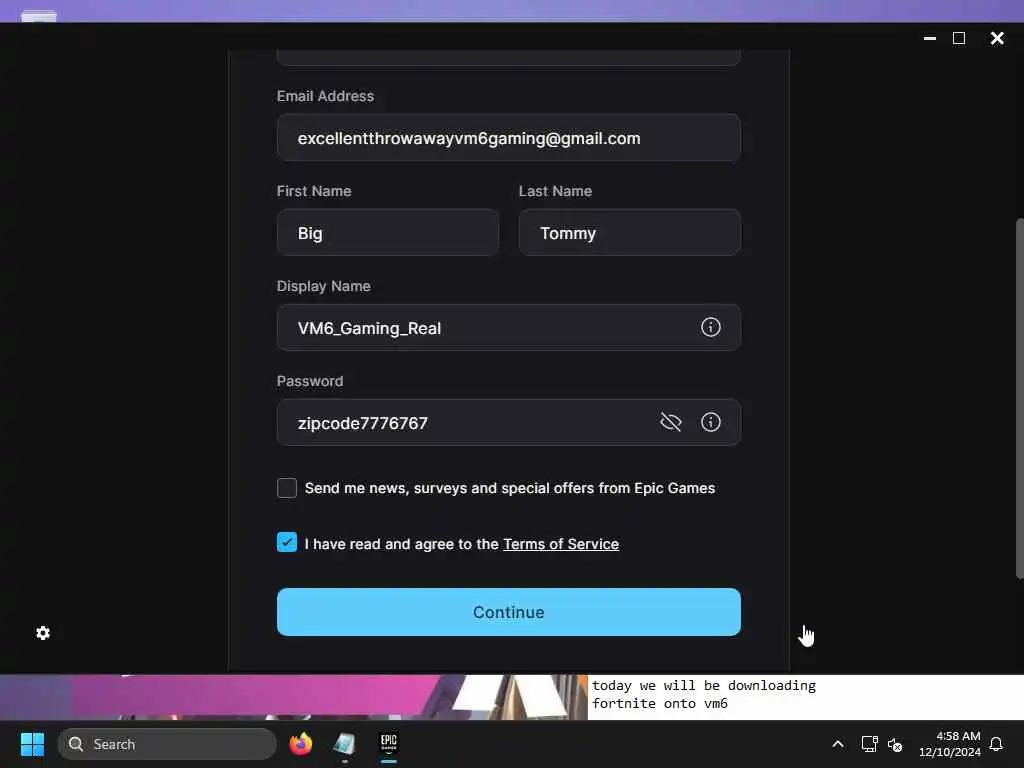This screenshot has width=1024, height=768.
Task: Click the muted volume tray icon
Action: pos(895,744)
